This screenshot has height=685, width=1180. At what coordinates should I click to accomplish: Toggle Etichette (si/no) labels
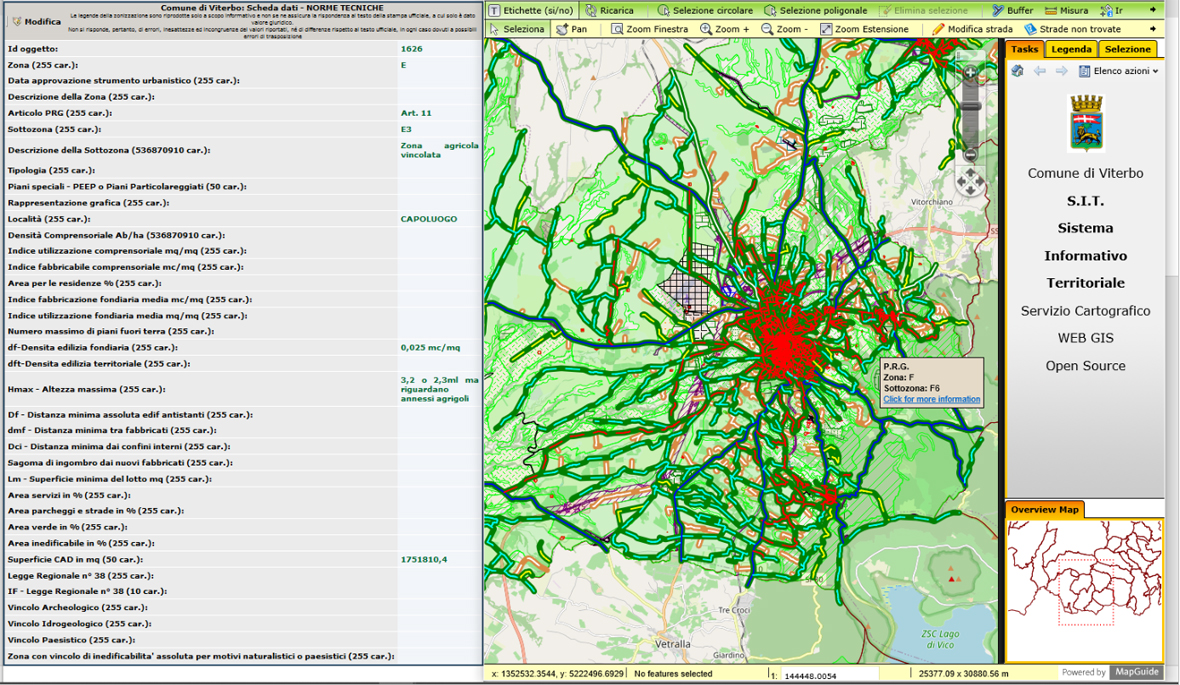[531, 11]
